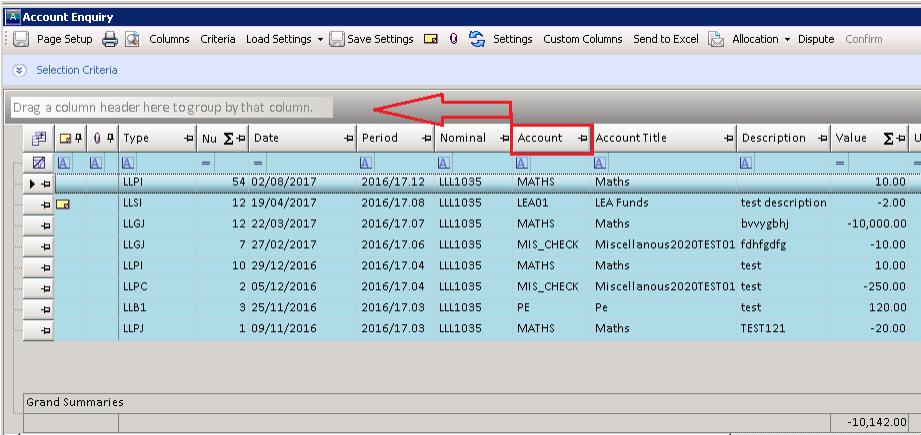Screen dimensions: 921x435
Task: Toggle row pin for LLSI row
Action: (45, 205)
